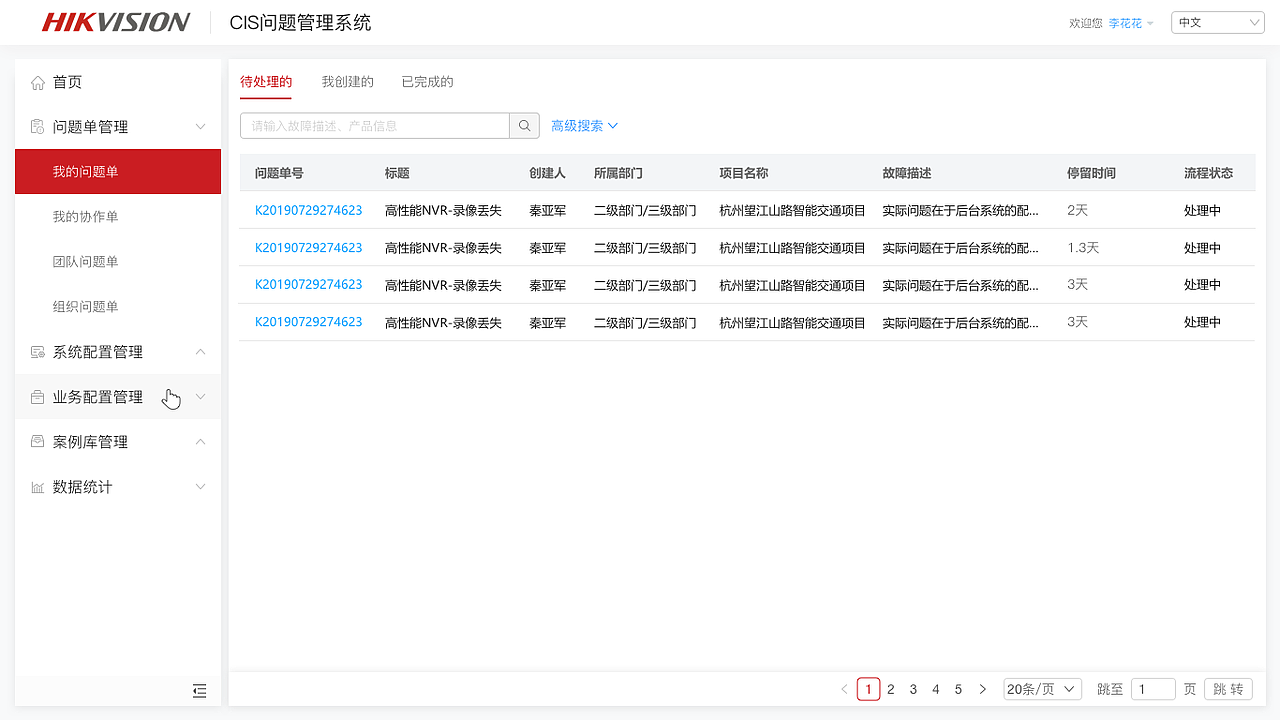
Task: Open the 20条/页 page size selector
Action: coord(1042,688)
